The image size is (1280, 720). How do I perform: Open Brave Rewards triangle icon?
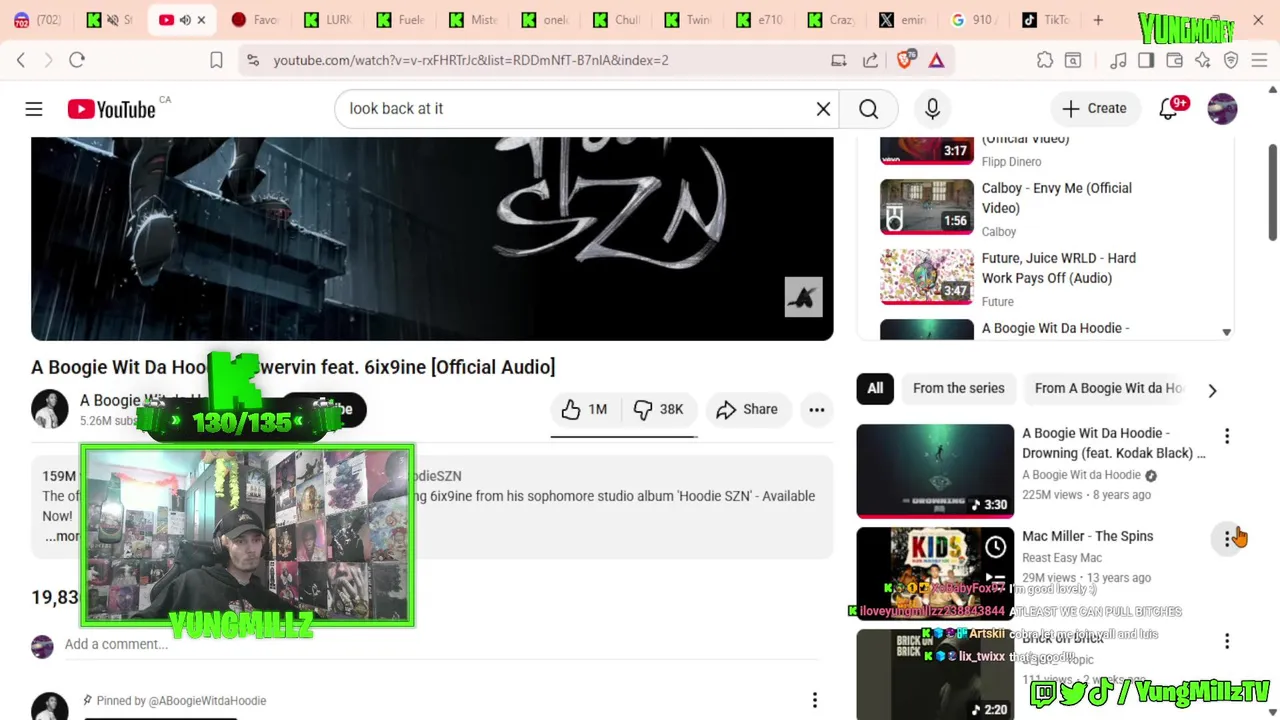tap(936, 60)
